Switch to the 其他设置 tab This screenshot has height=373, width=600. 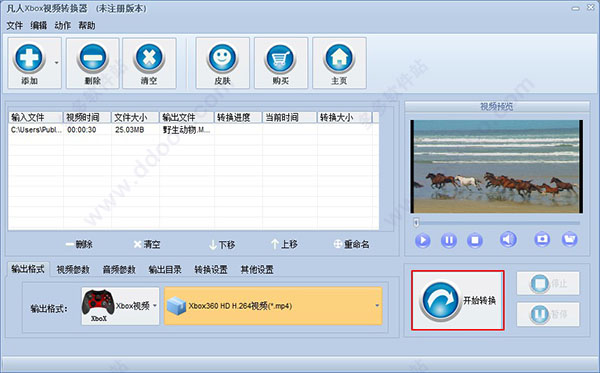pyautogui.click(x=257, y=270)
